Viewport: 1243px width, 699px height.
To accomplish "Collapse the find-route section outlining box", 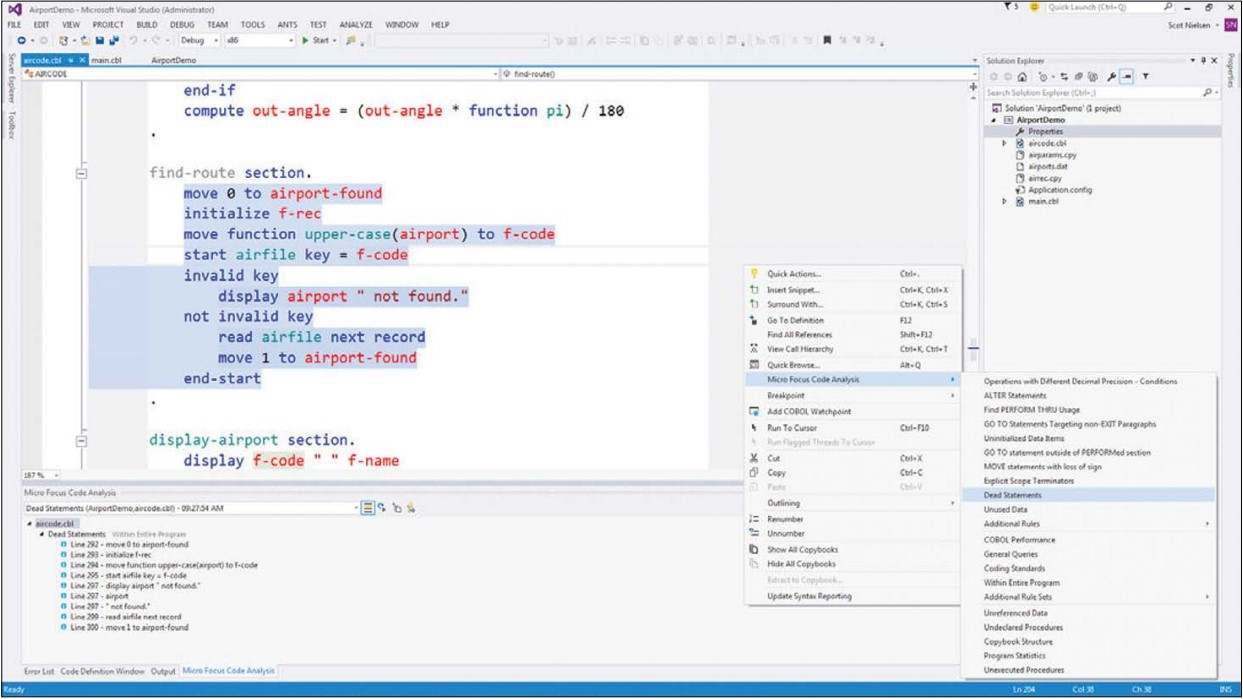I will [81, 173].
